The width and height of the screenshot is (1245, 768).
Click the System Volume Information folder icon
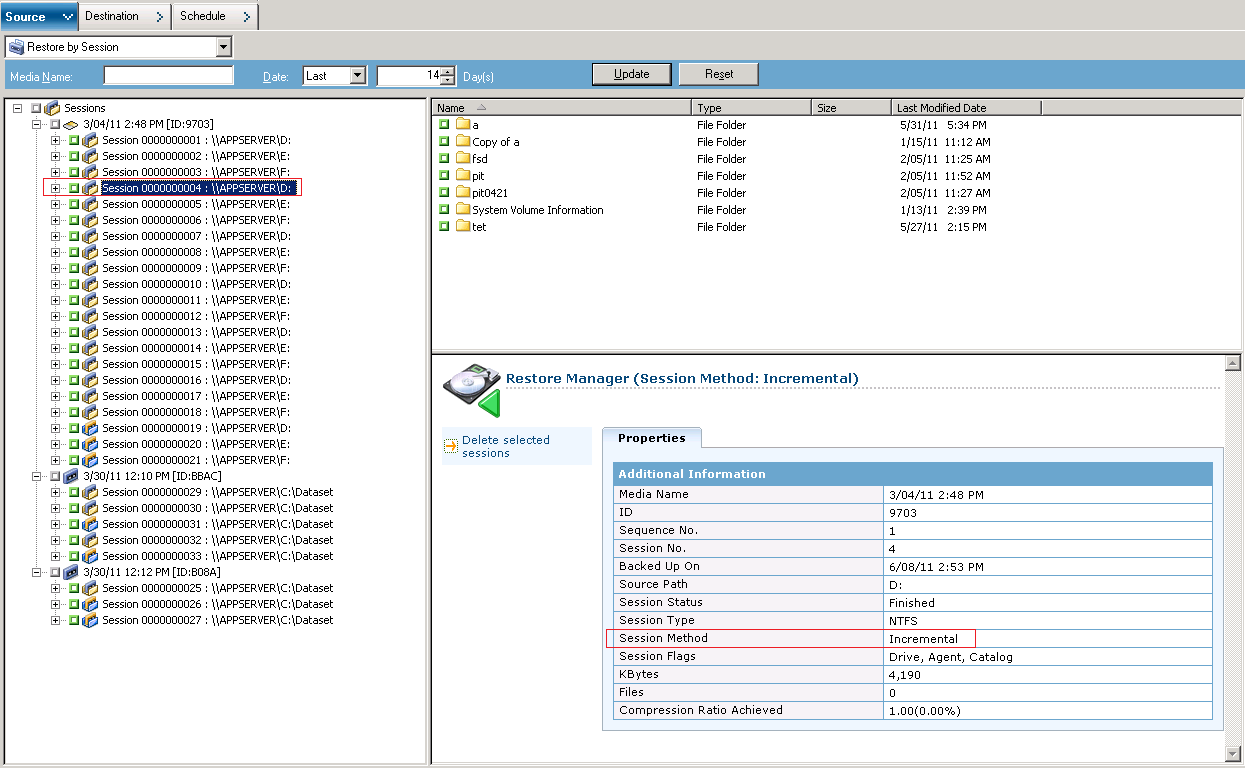(462, 210)
